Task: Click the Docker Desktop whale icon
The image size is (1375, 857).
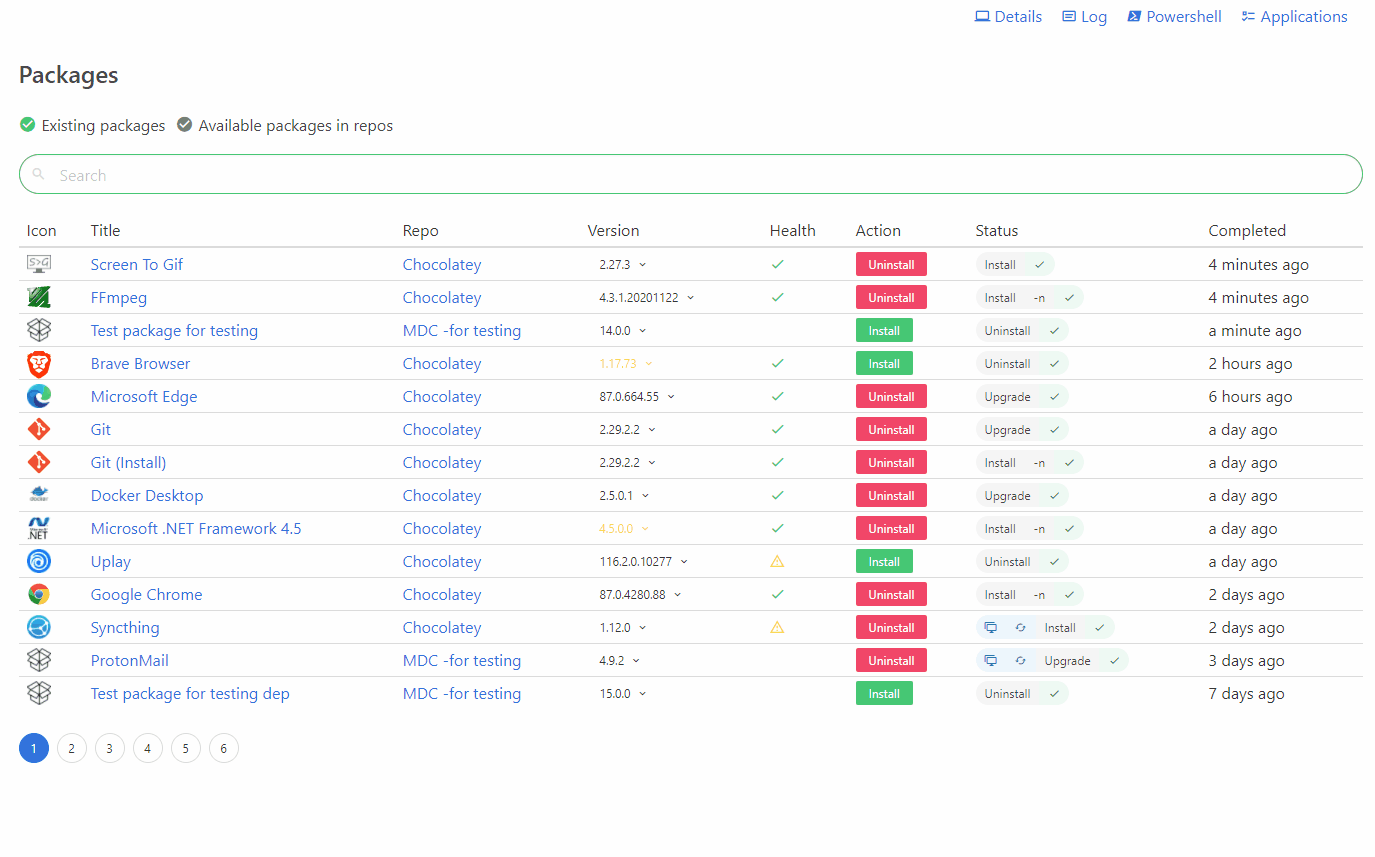Action: pyautogui.click(x=39, y=495)
